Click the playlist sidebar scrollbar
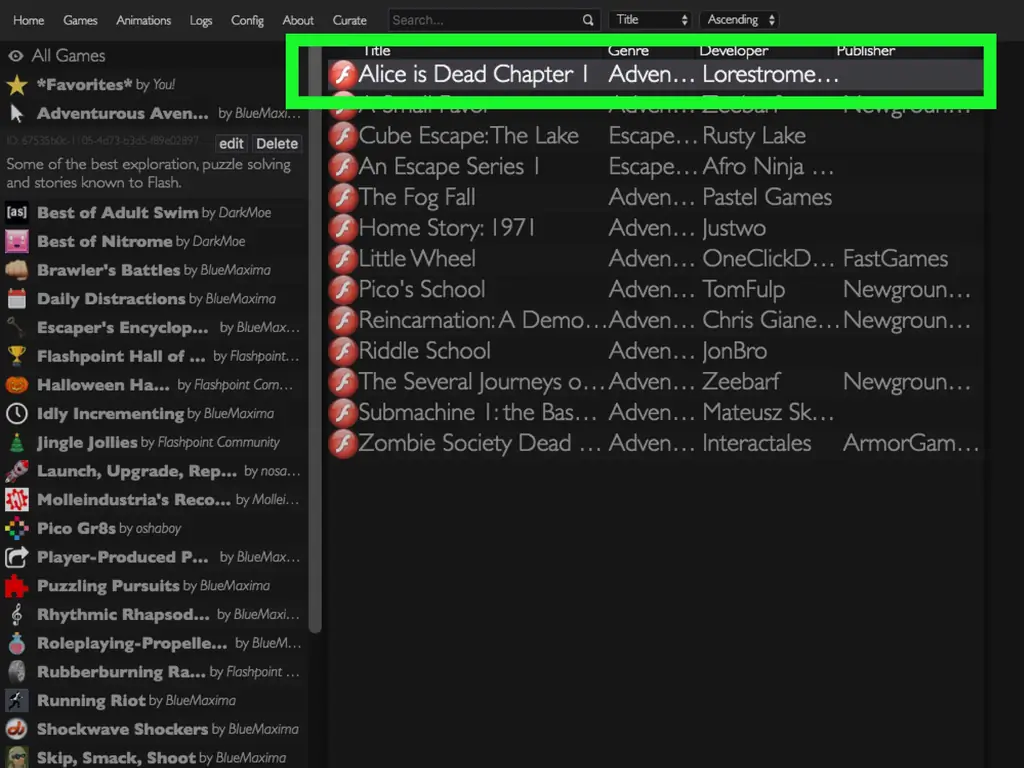Viewport: 1024px width, 768px height. click(315, 340)
